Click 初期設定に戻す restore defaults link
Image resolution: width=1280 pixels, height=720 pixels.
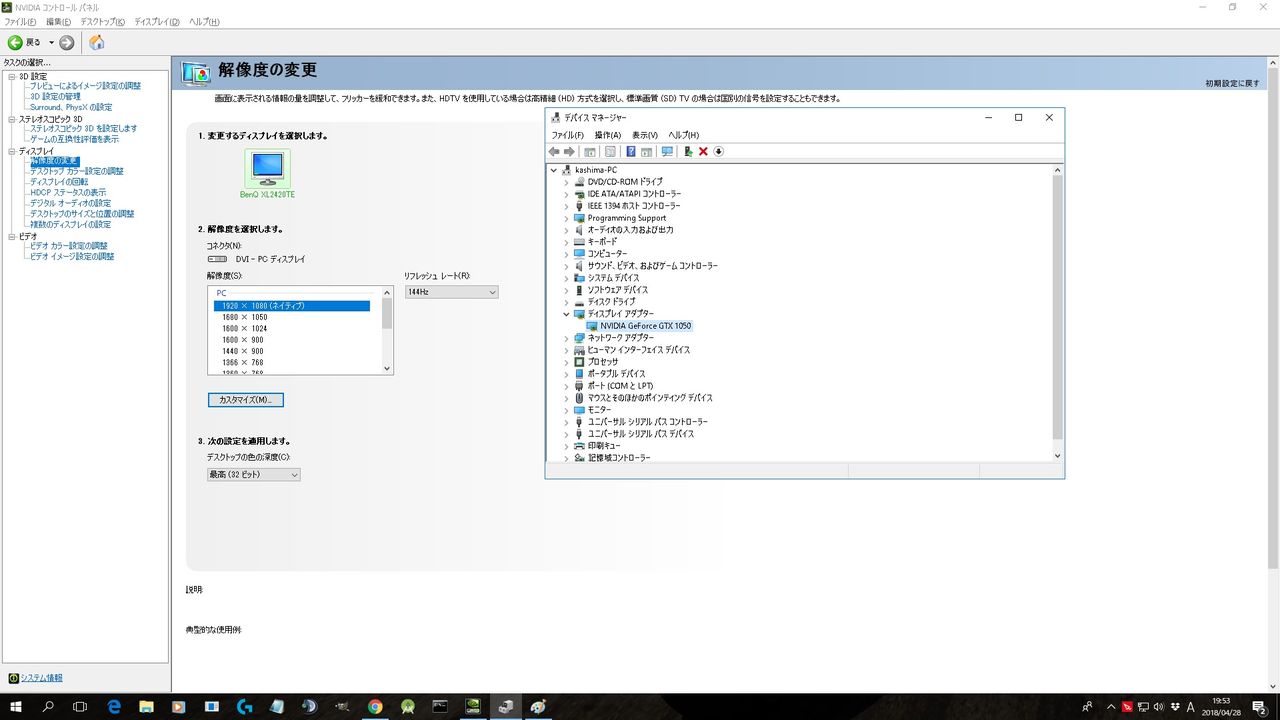click(1233, 83)
